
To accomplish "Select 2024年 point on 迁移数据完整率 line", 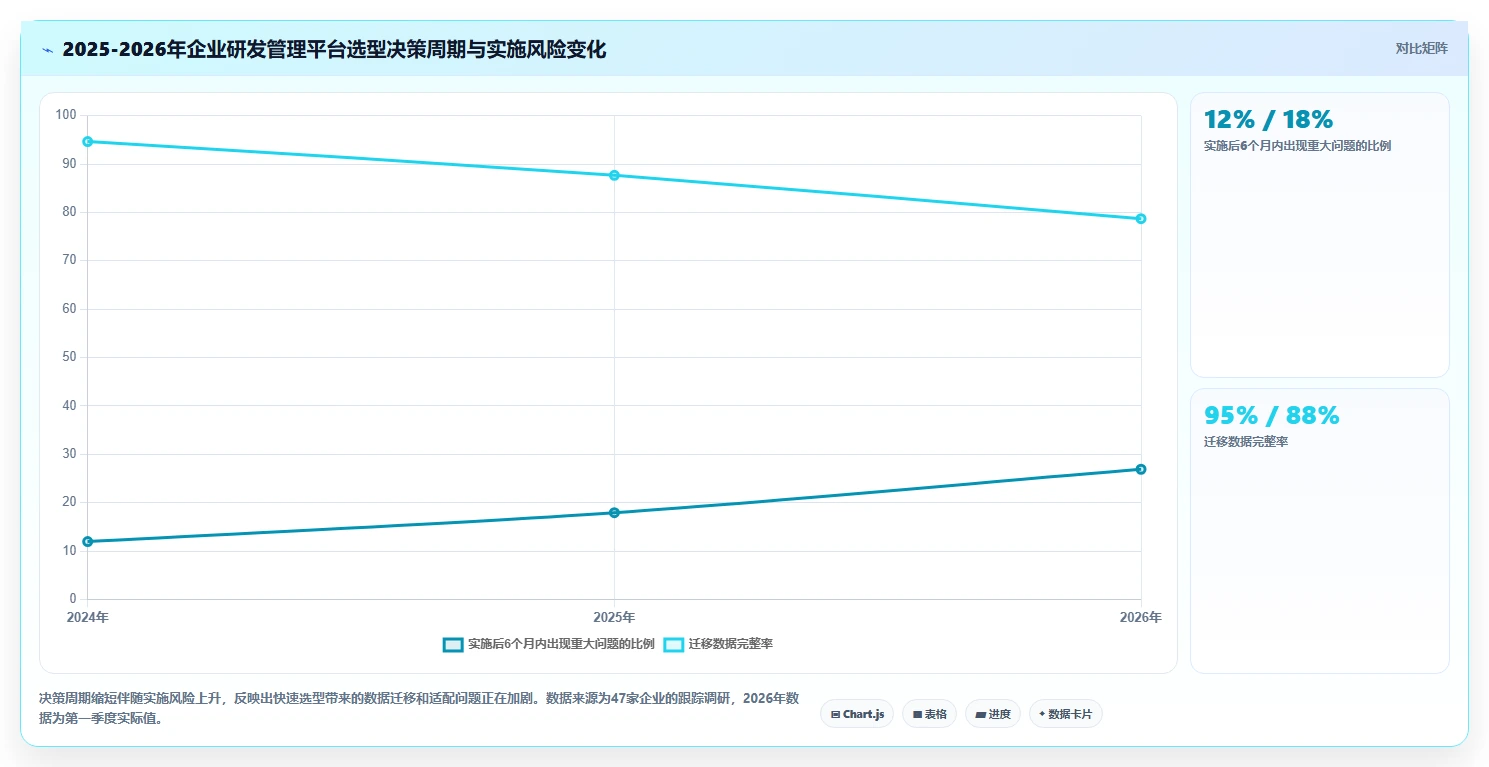I will [x=88, y=142].
